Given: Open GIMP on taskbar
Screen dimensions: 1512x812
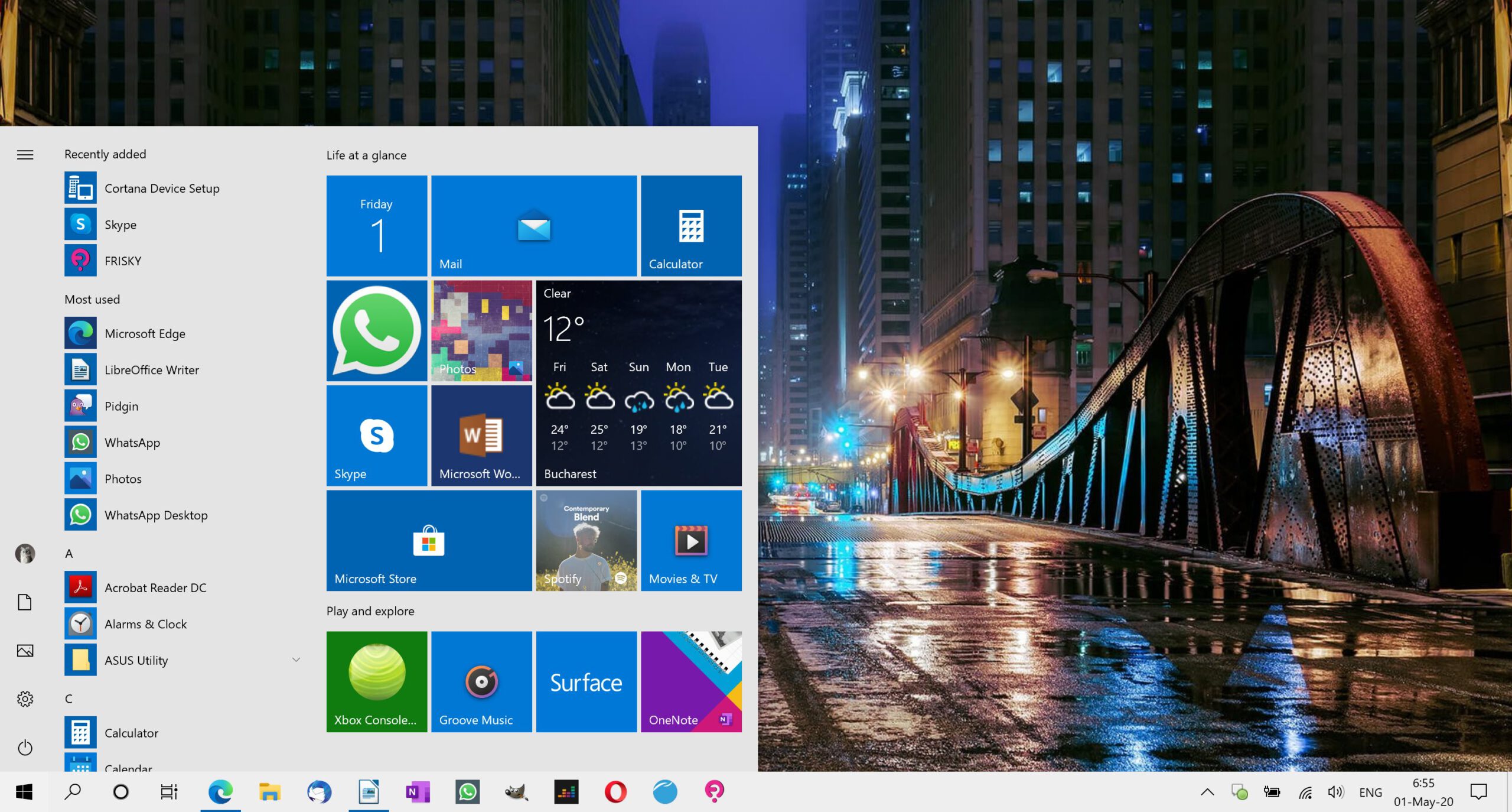Looking at the screenshot, I should (x=517, y=792).
